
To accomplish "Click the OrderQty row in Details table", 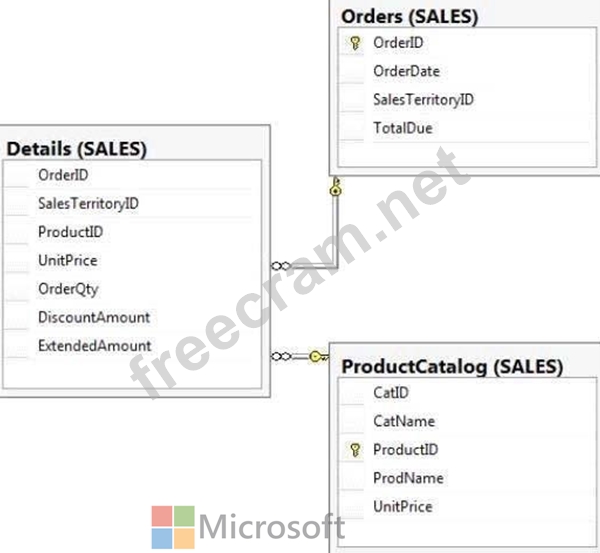I will coord(132,289).
